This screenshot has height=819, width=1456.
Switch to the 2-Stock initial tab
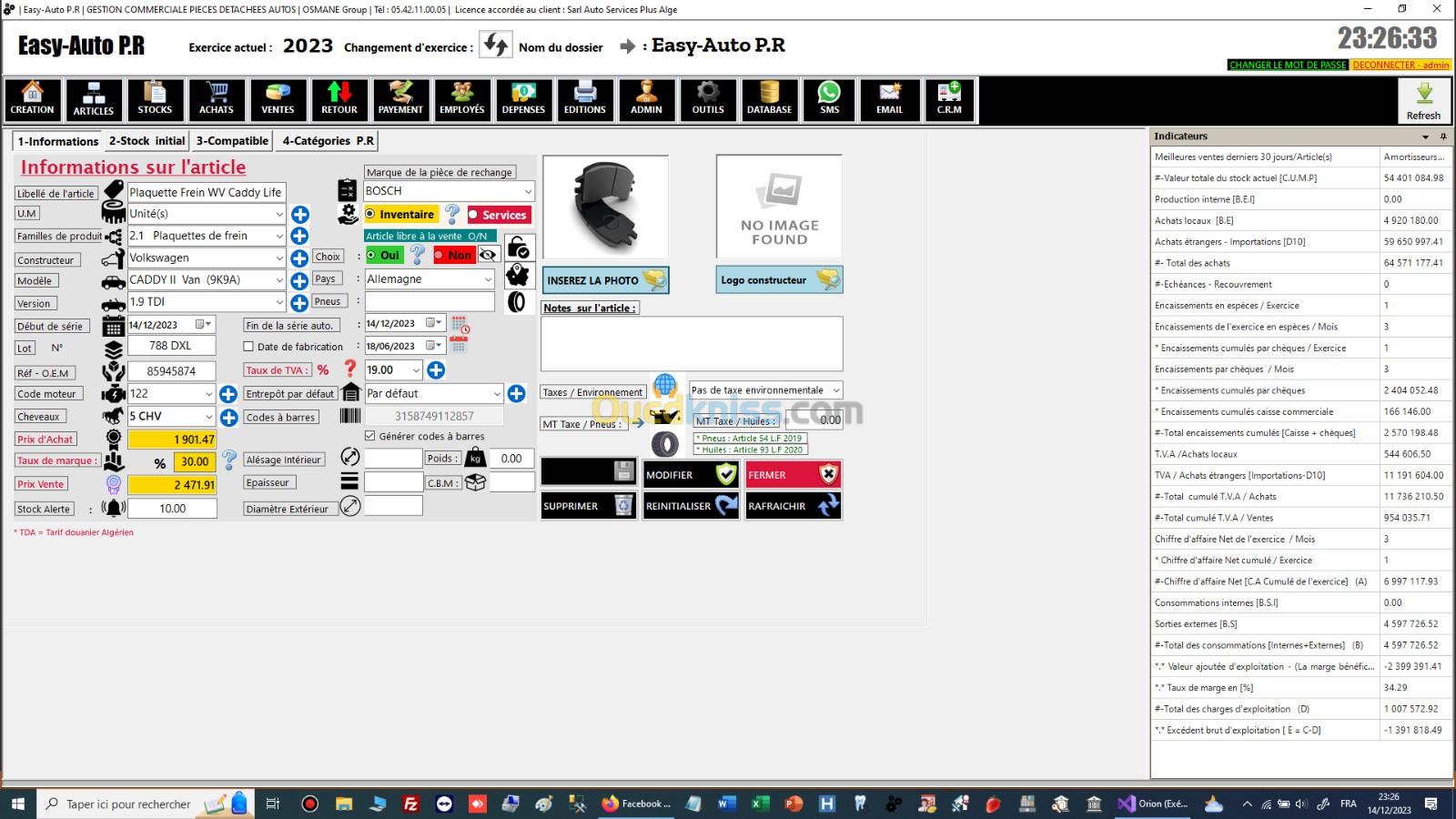point(147,141)
